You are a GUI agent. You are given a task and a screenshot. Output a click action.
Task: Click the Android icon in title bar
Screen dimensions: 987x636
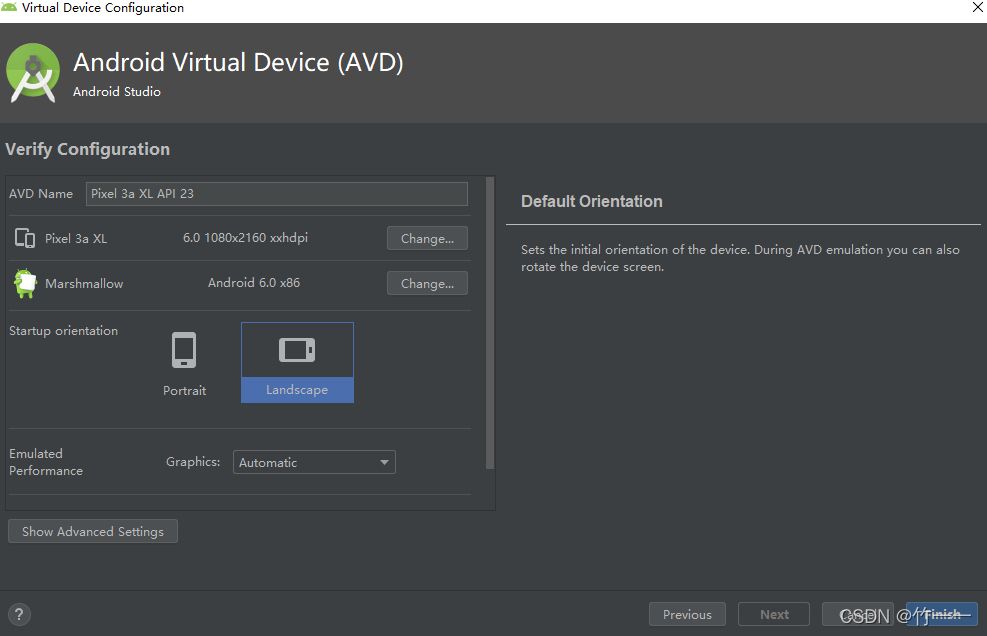coord(9,7)
